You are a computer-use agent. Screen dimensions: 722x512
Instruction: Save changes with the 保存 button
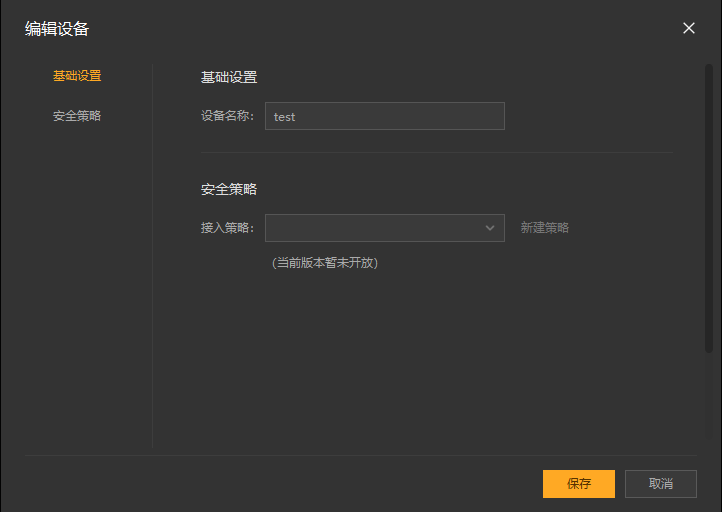(x=579, y=484)
